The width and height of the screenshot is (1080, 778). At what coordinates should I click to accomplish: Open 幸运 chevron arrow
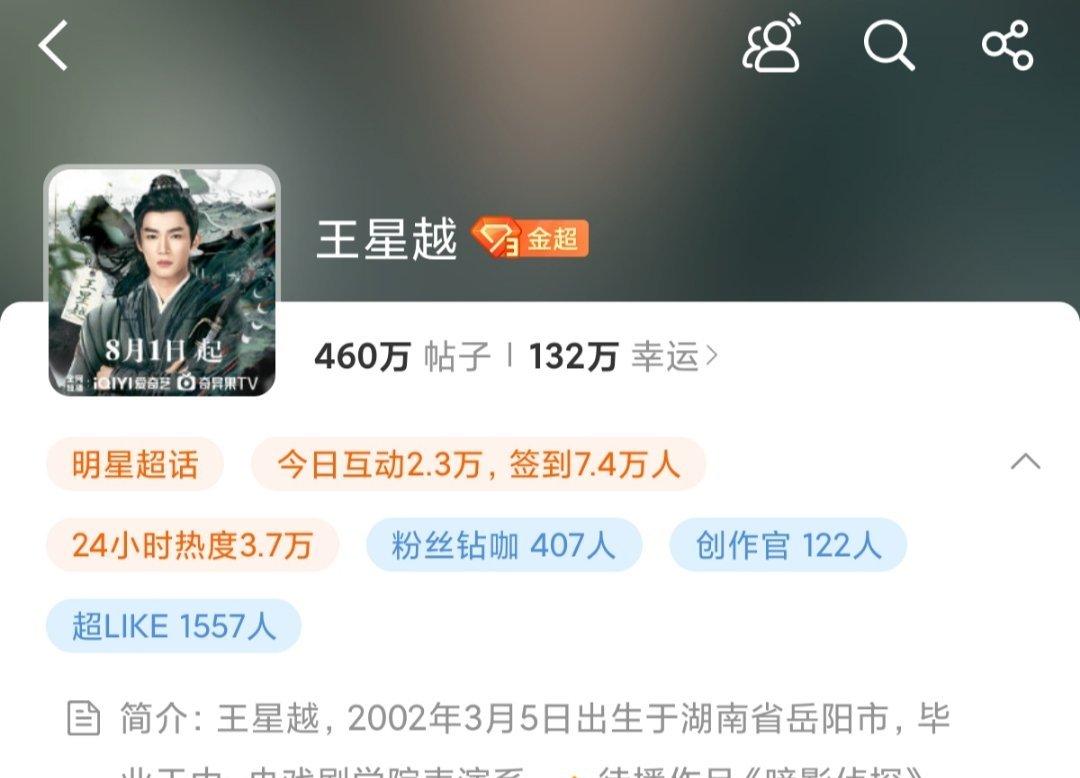pyautogui.click(x=712, y=356)
